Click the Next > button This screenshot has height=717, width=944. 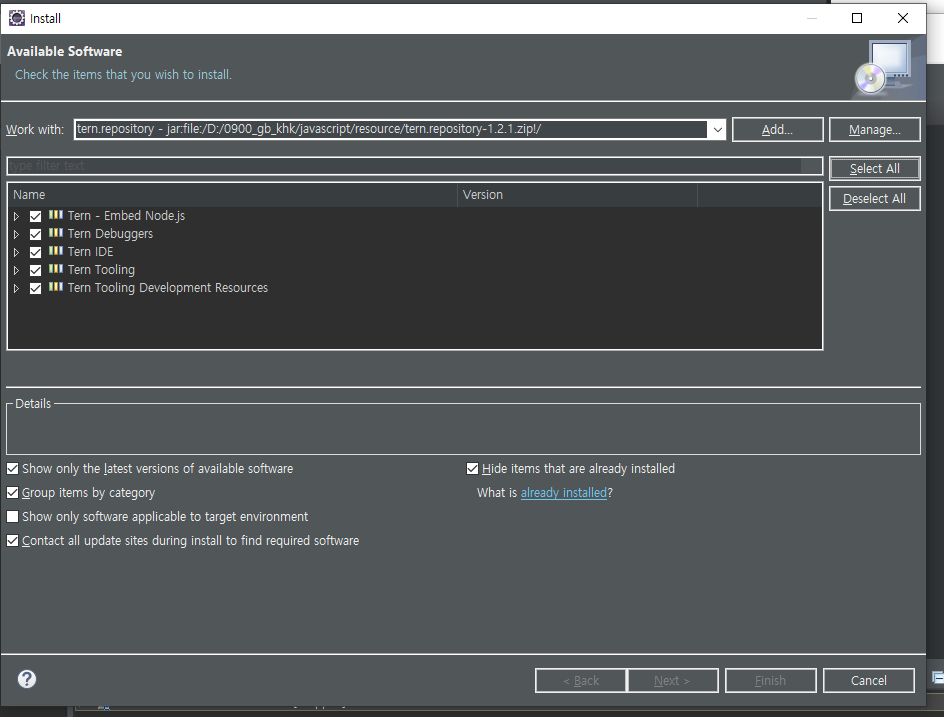click(672, 680)
